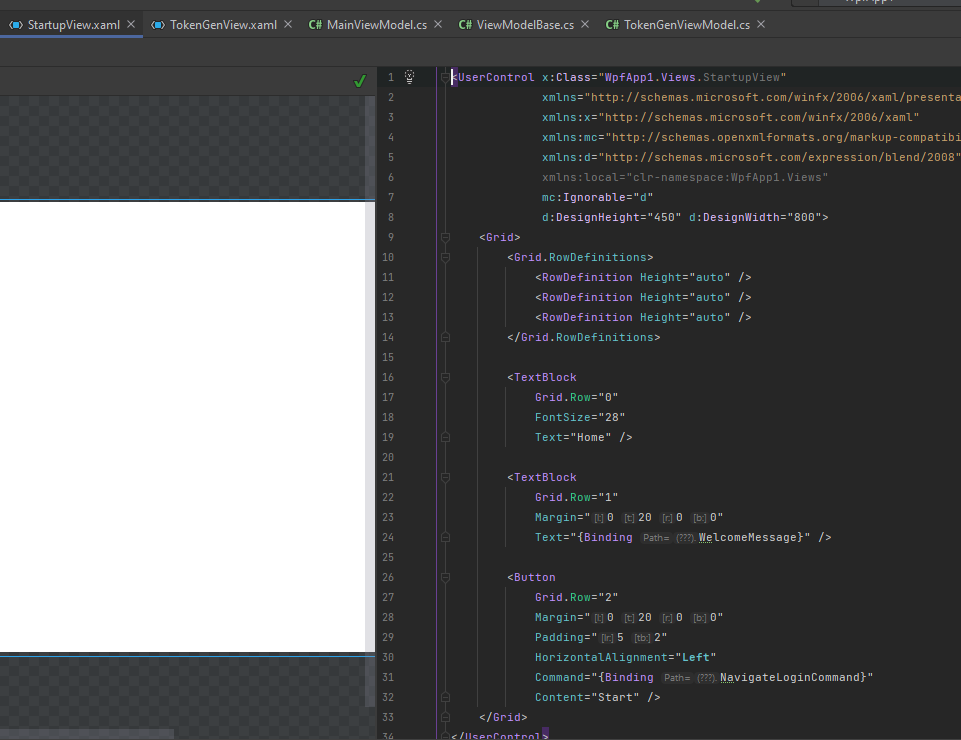Open the MainViewModel.cs tab

tap(375, 24)
